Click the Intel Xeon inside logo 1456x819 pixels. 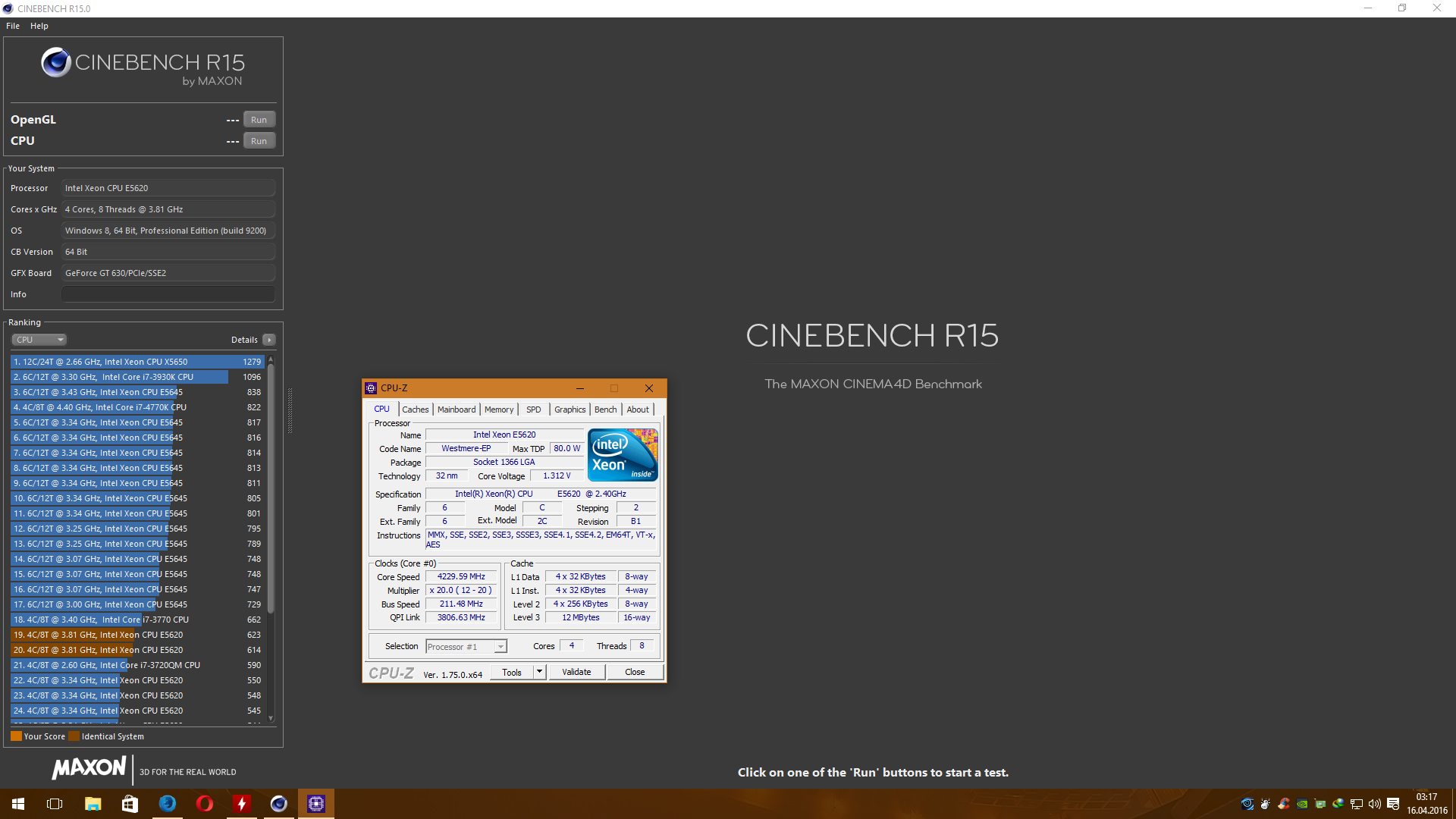pos(623,455)
